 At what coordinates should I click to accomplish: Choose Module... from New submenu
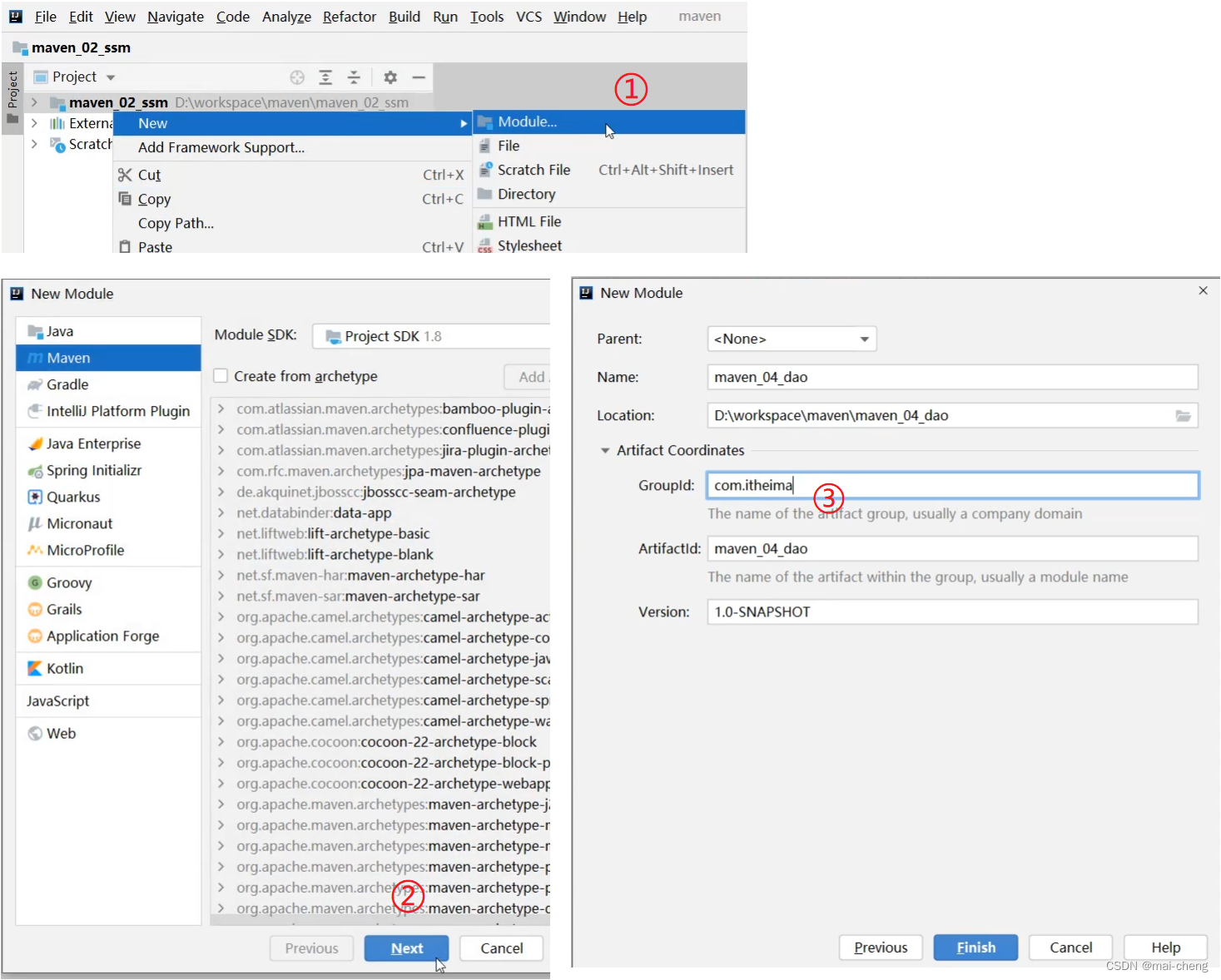tap(609, 122)
